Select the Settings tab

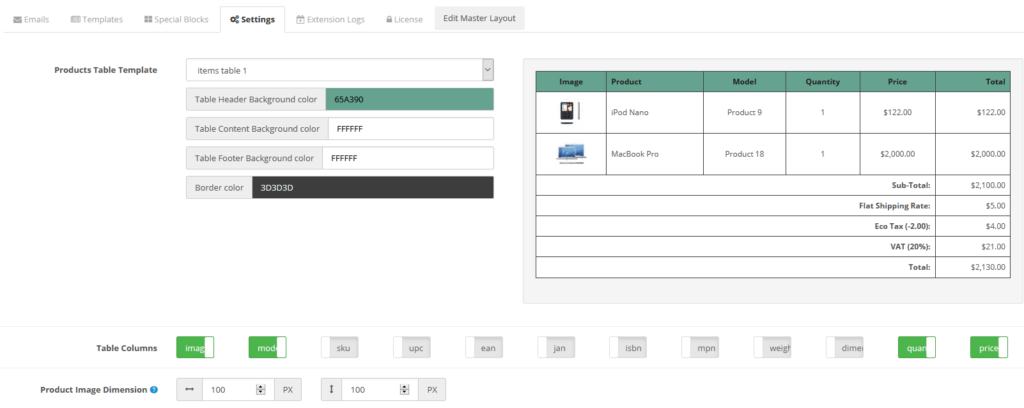pos(252,20)
